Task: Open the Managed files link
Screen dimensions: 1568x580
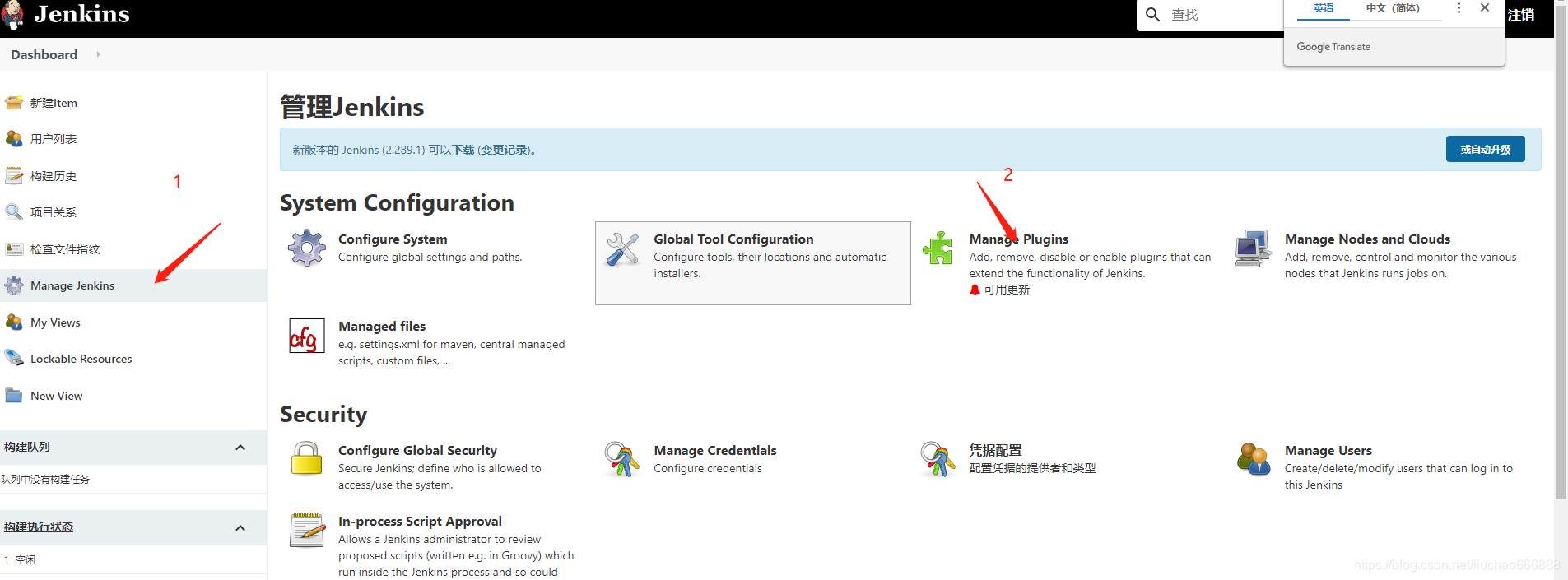Action: [382, 326]
